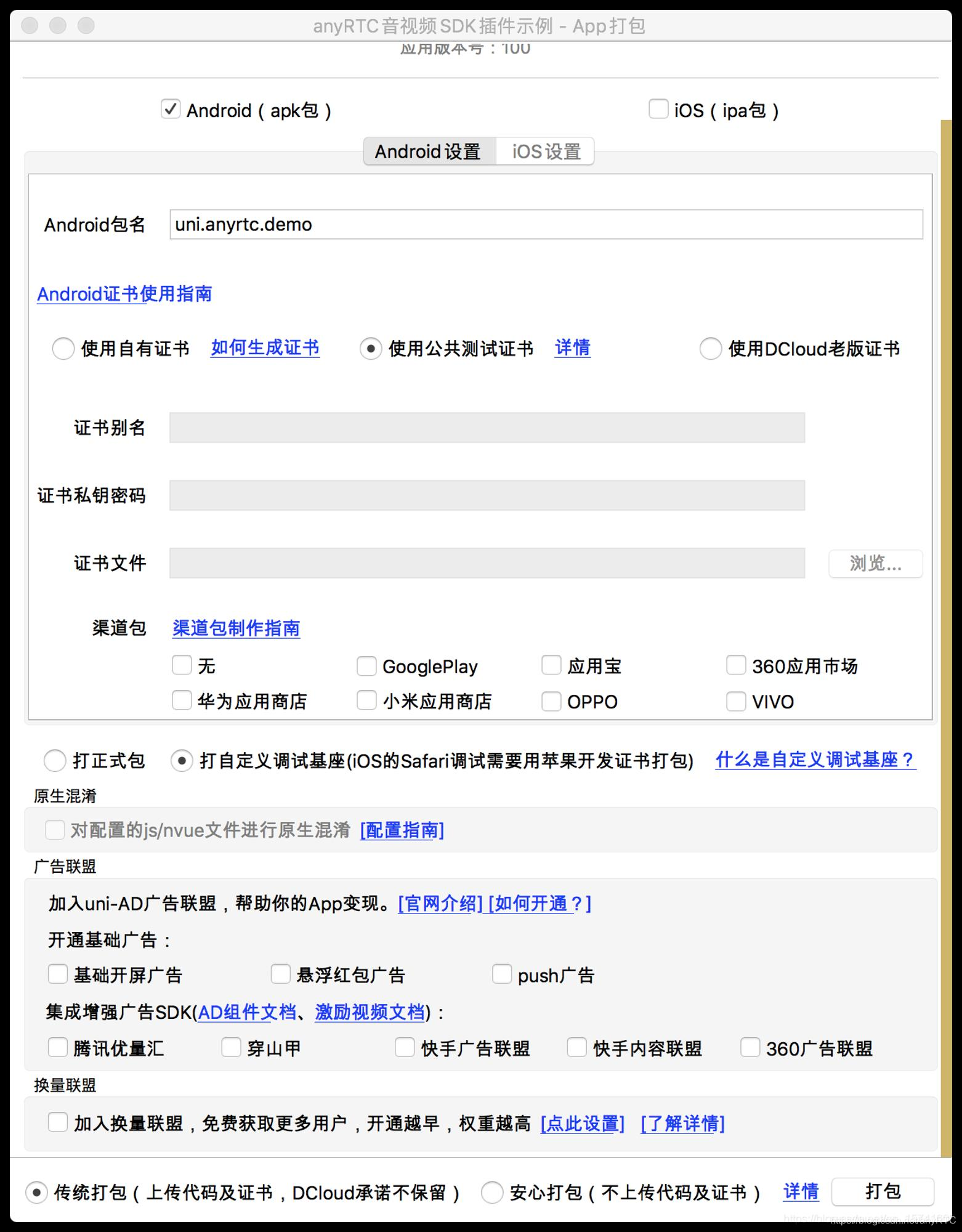Image resolution: width=962 pixels, height=1232 pixels.
Task: Check the 快手广告联盟 checkbox
Action: [x=405, y=1047]
